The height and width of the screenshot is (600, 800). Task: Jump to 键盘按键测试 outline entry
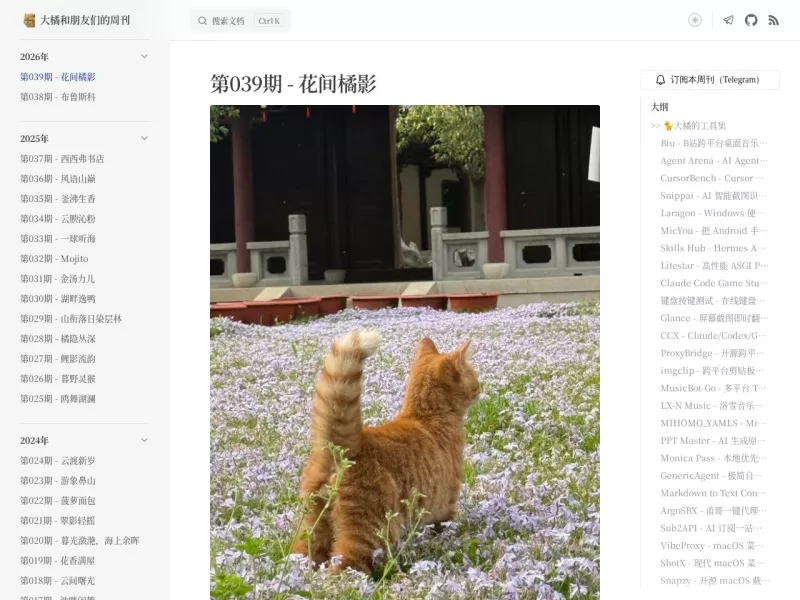point(713,301)
